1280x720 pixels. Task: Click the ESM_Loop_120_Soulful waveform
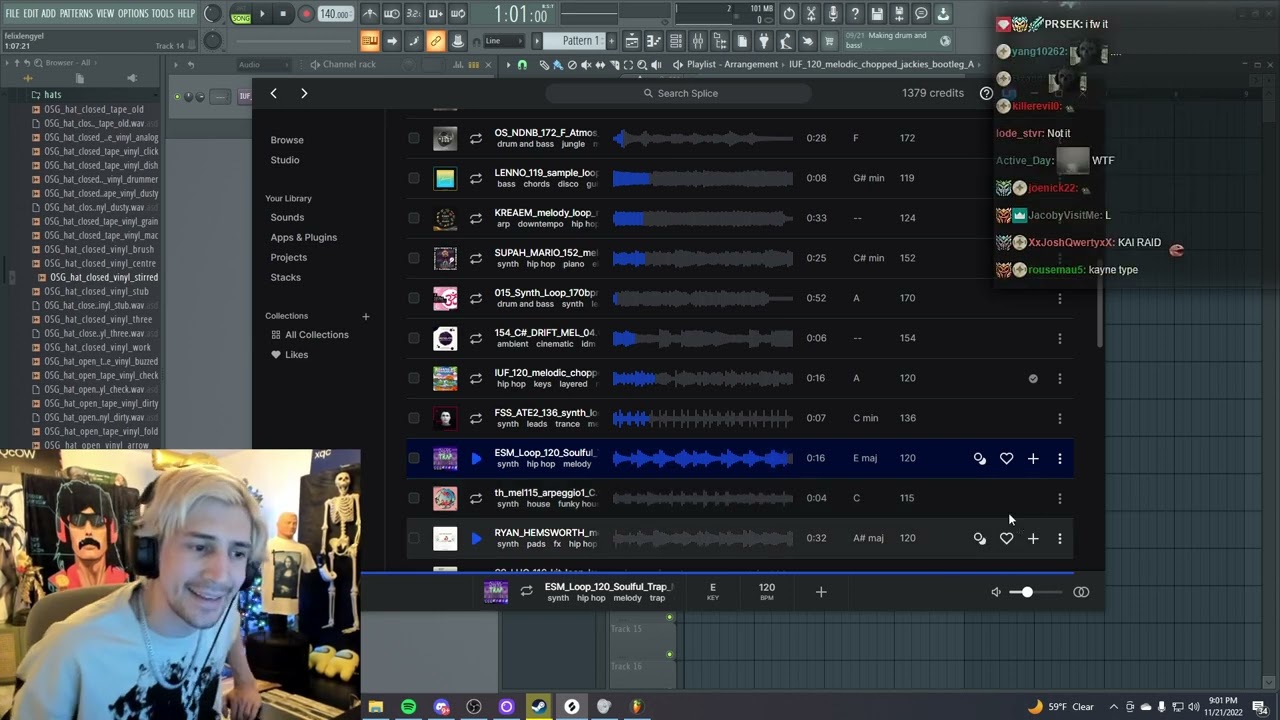703,458
